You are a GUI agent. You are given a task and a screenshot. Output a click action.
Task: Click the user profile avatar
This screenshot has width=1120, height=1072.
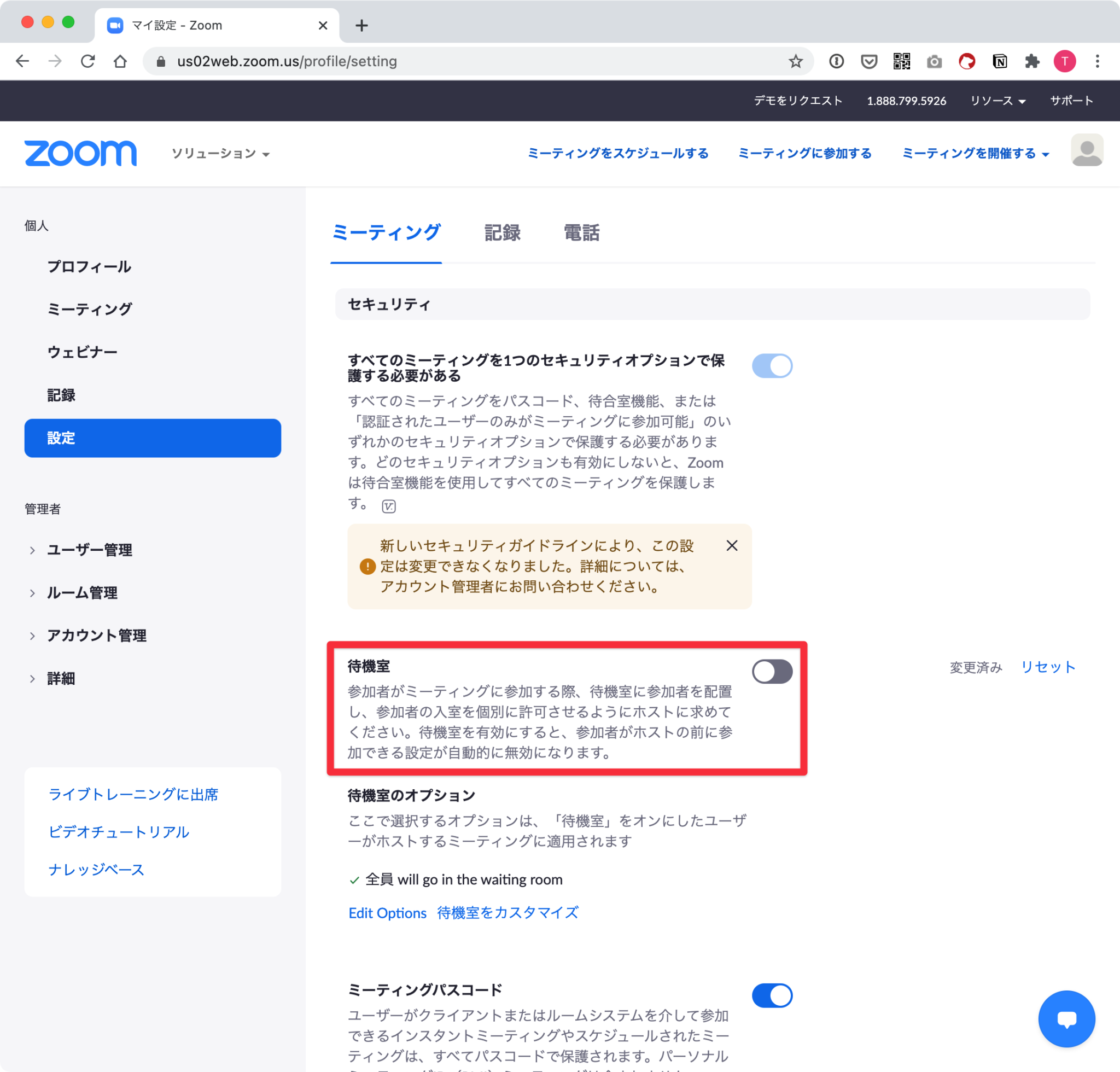click(x=1086, y=151)
